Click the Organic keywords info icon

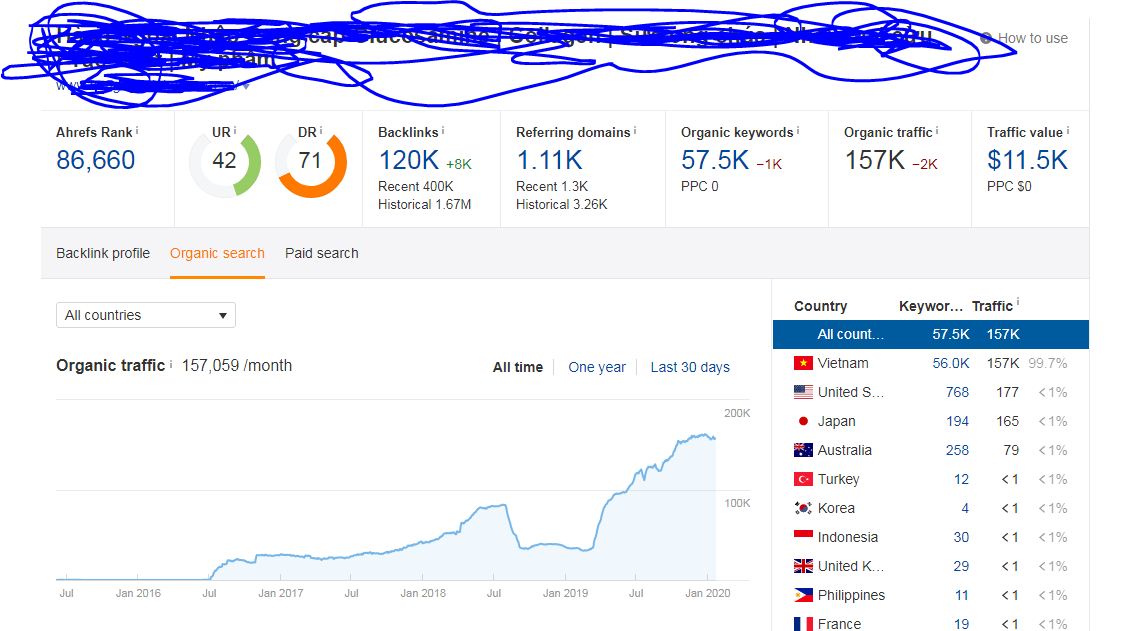coord(798,131)
